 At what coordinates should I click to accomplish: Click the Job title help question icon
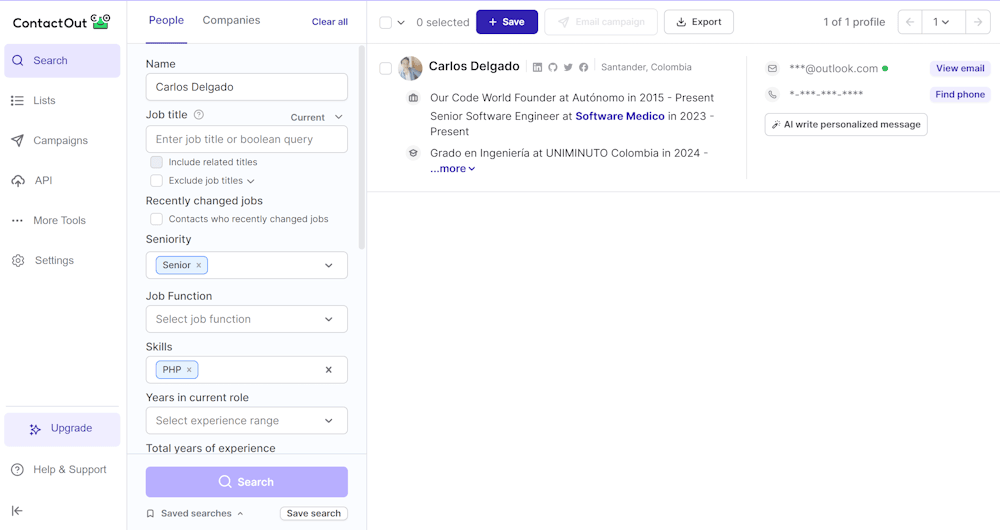[199, 115]
